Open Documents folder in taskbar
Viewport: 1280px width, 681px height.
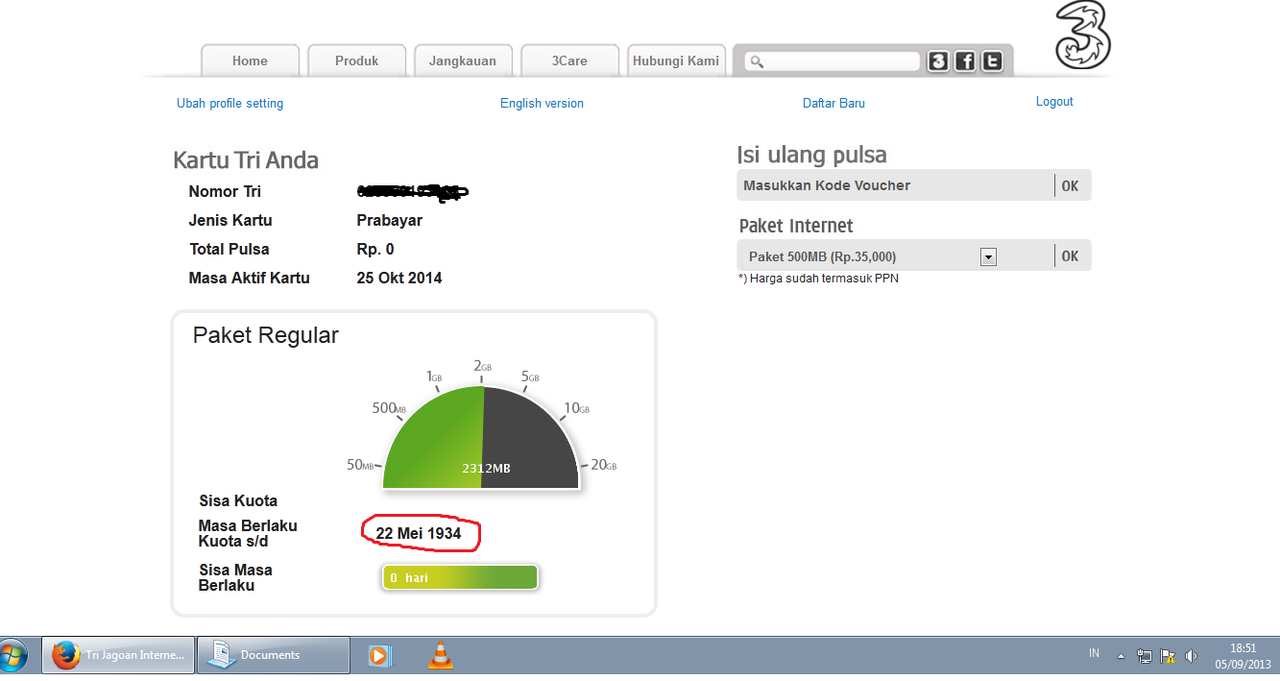click(273, 655)
